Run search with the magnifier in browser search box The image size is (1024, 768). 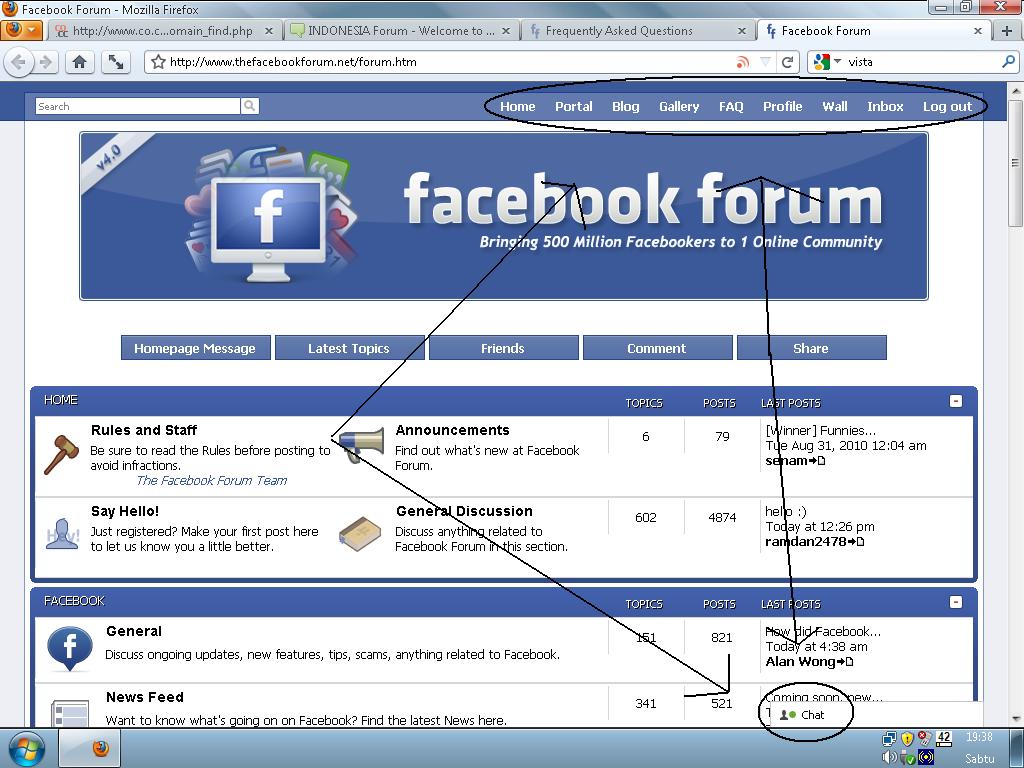pos(1008,62)
